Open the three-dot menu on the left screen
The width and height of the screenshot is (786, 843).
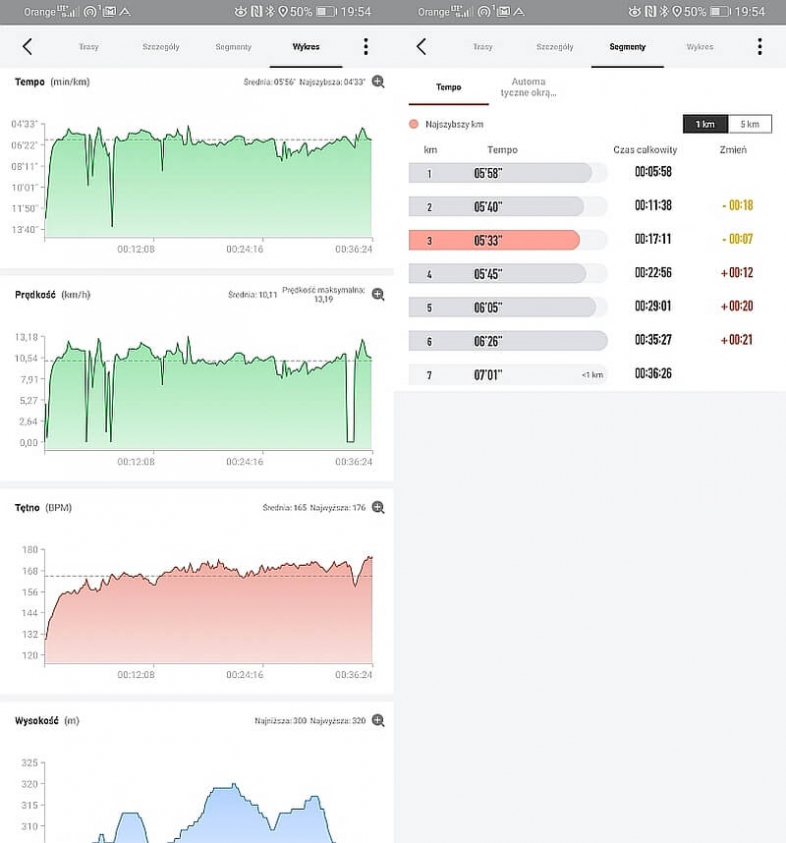[366, 47]
